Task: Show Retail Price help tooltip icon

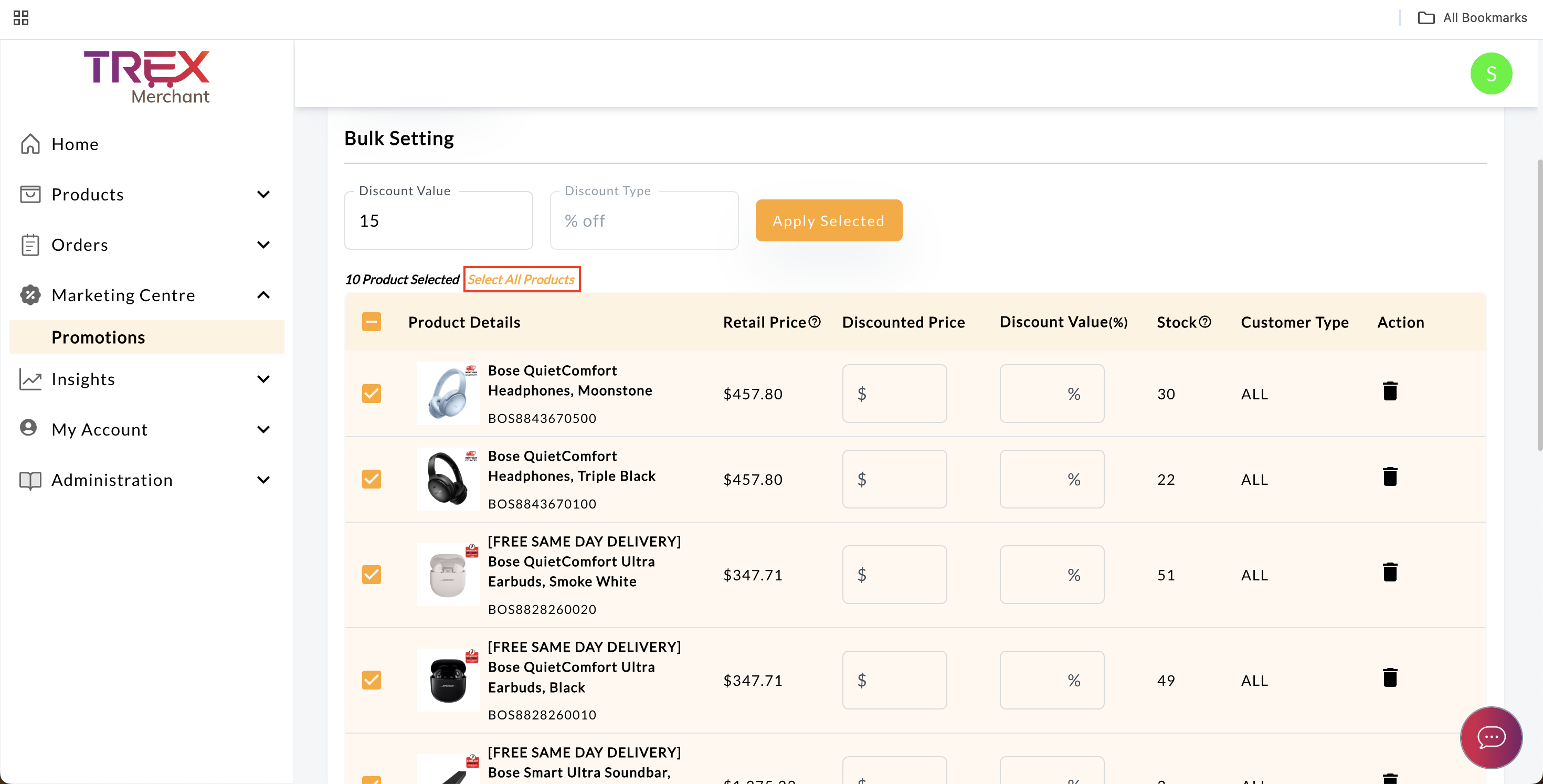Action: point(814,322)
